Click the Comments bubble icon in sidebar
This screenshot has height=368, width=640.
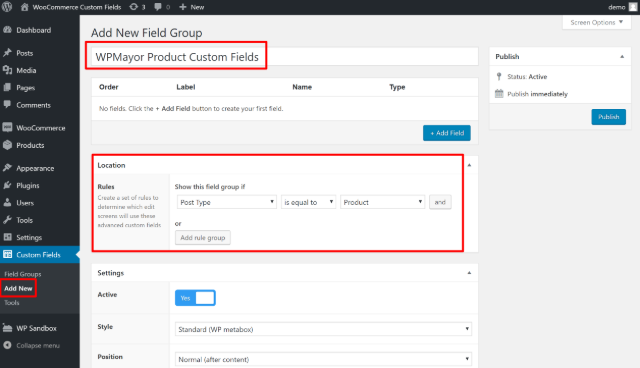click(x=7, y=104)
